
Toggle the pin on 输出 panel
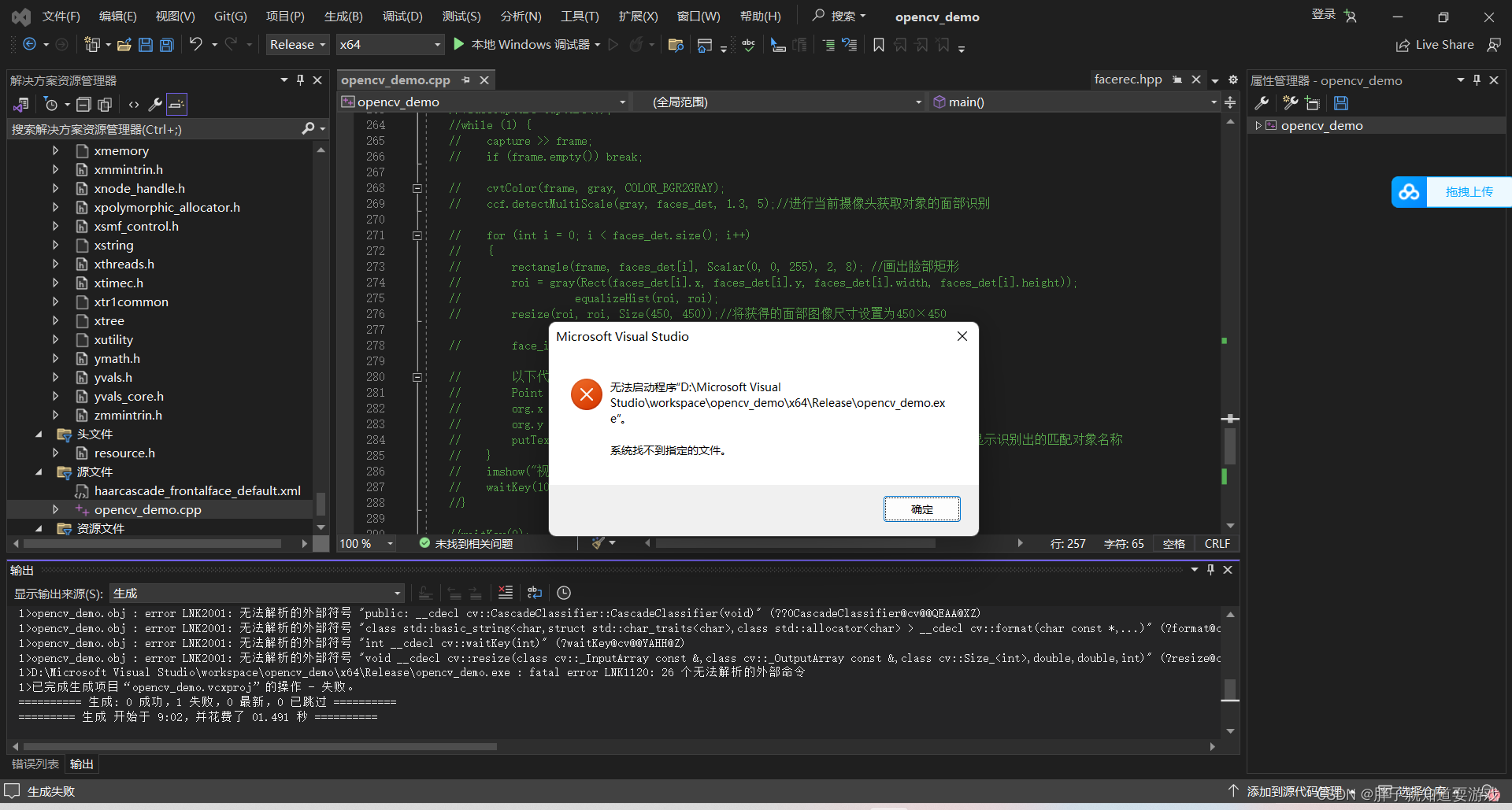pos(1210,570)
